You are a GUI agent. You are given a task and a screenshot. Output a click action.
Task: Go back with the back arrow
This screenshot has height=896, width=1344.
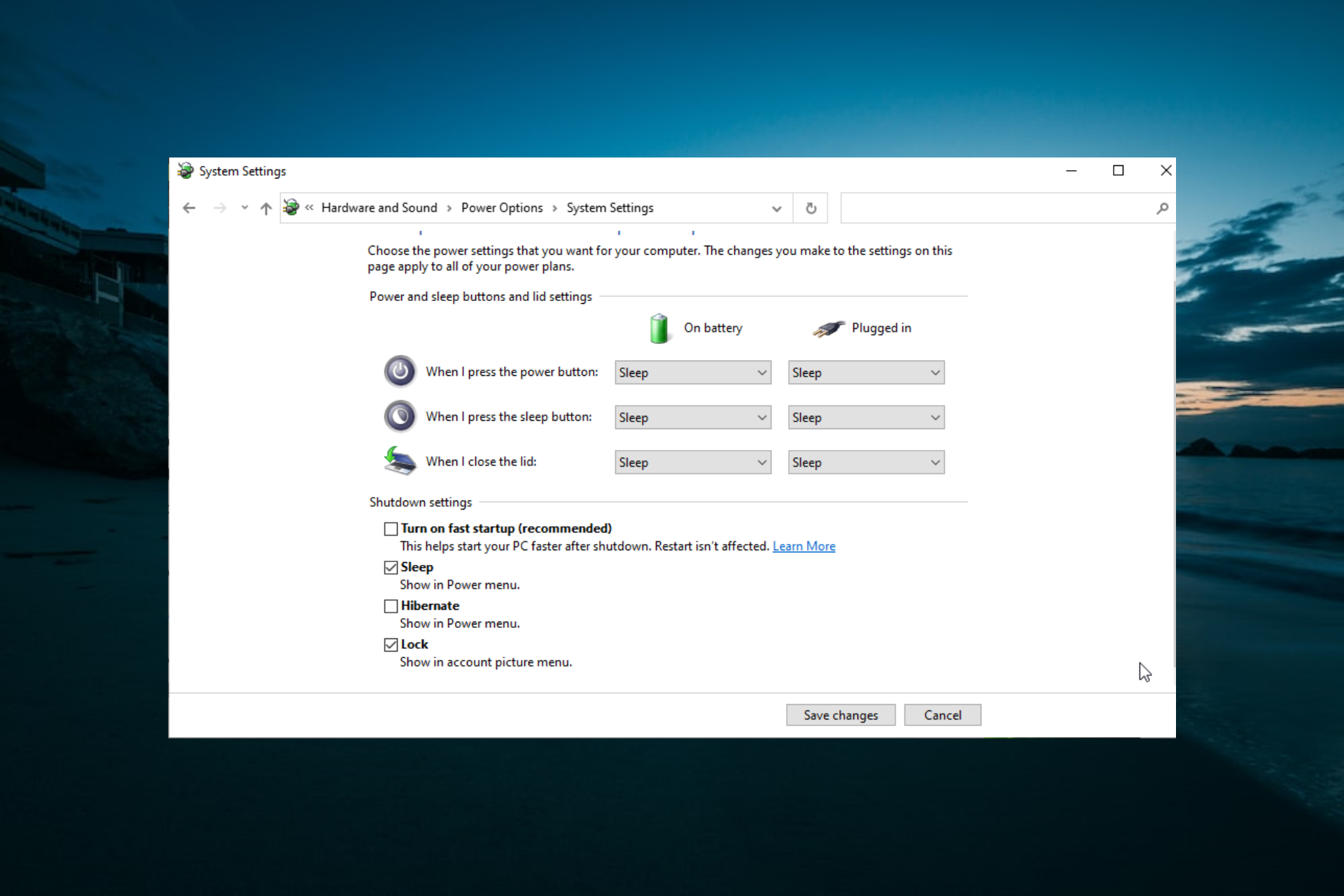tap(189, 208)
